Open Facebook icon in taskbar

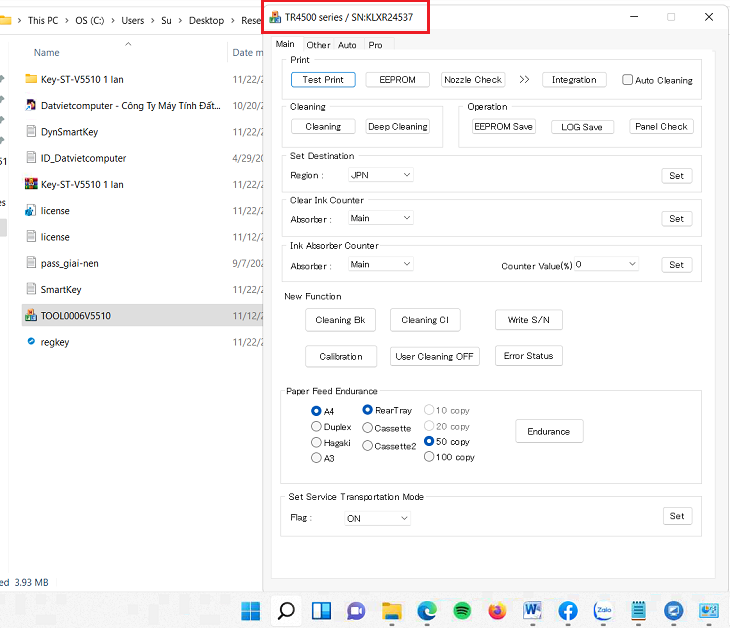(568, 611)
